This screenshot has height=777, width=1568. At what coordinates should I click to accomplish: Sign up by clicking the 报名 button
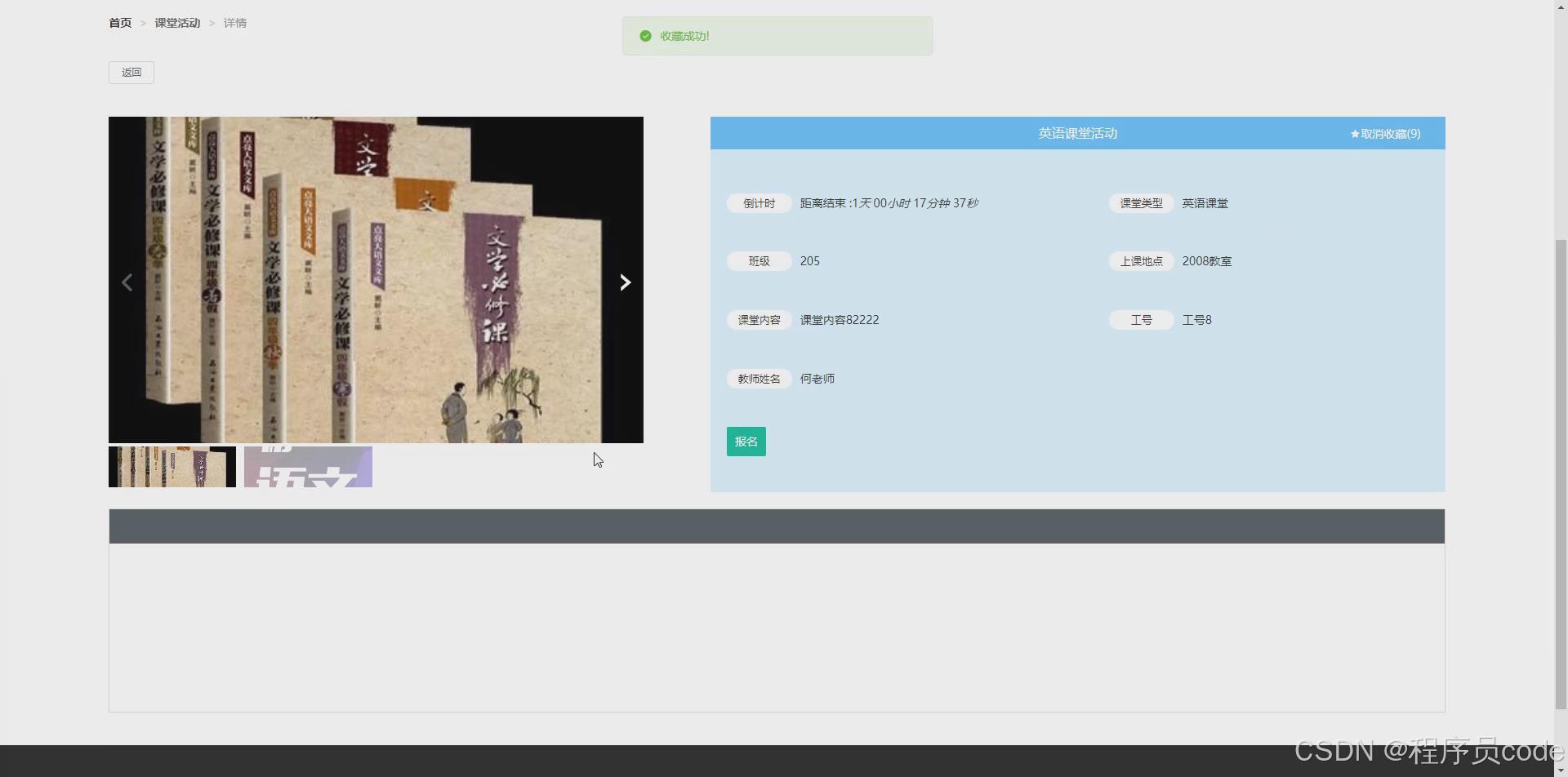(745, 441)
